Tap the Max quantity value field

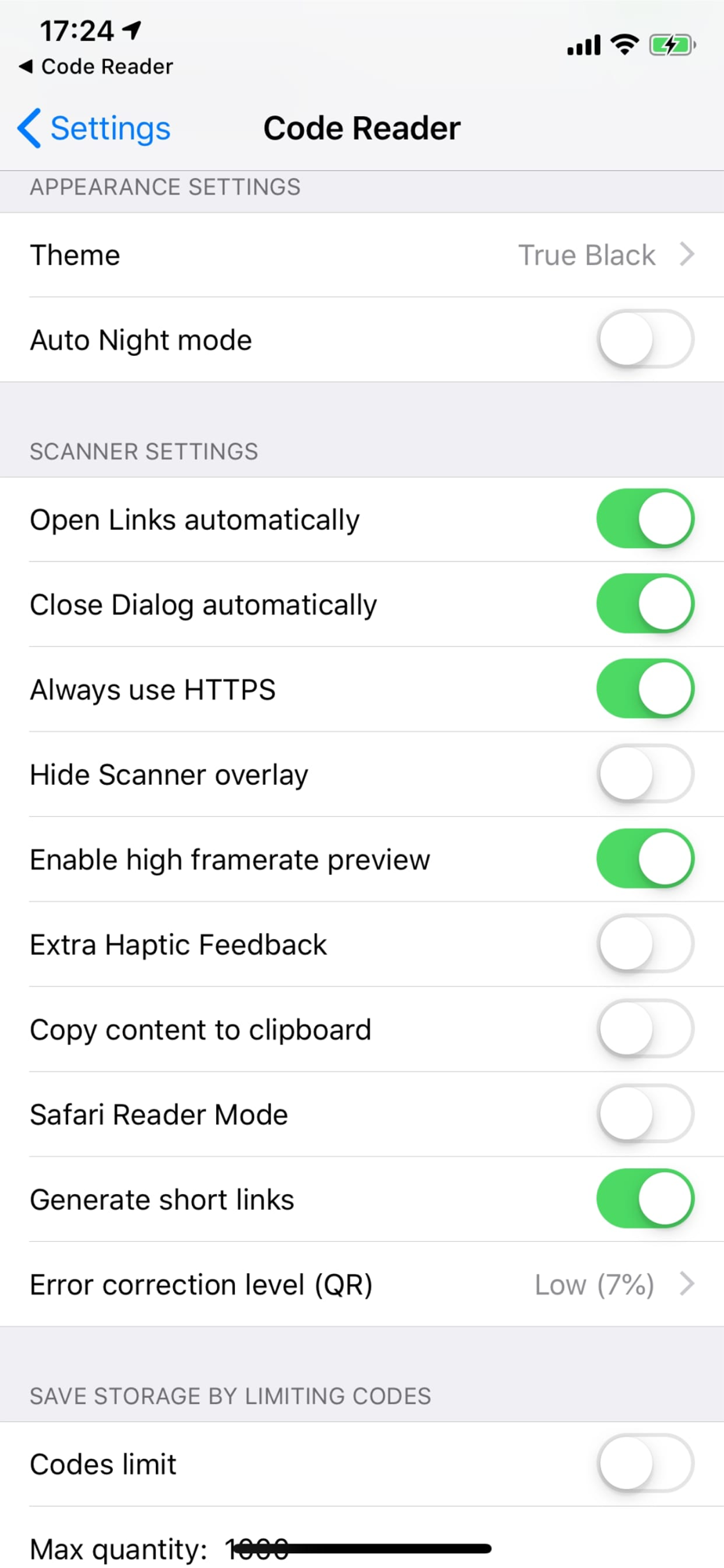click(257, 1549)
